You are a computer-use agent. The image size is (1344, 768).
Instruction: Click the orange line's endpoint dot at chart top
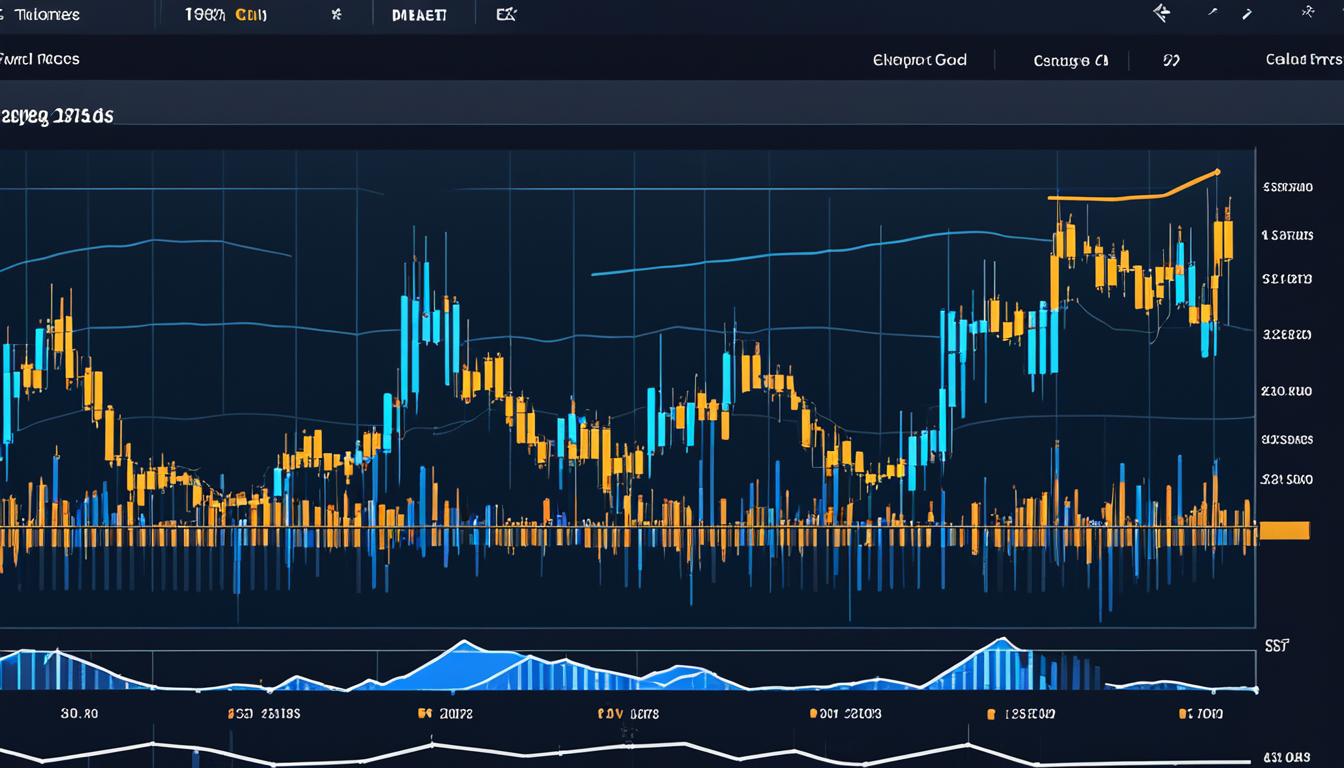1217,172
